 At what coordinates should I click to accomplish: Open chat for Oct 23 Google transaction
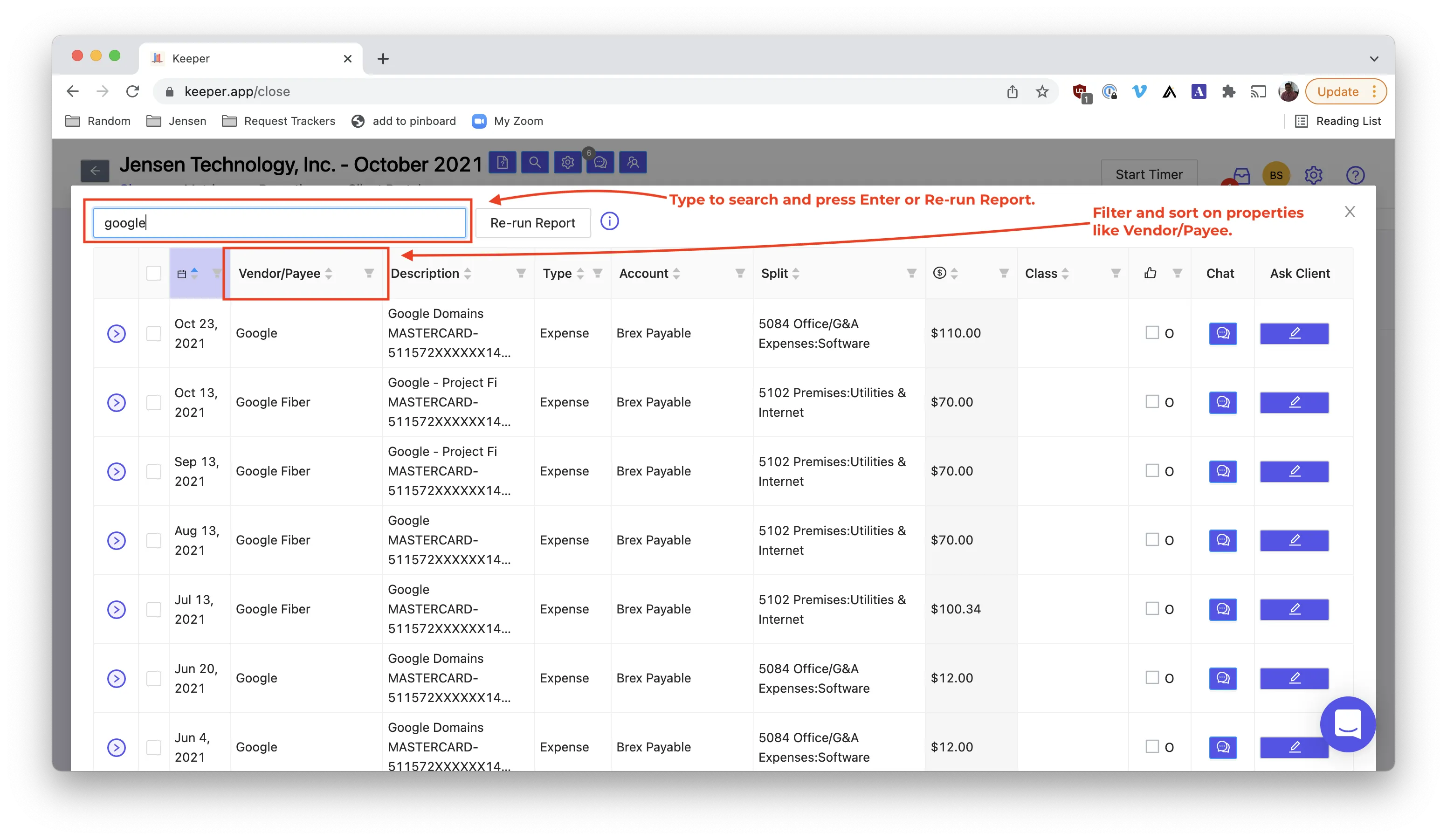coord(1222,333)
